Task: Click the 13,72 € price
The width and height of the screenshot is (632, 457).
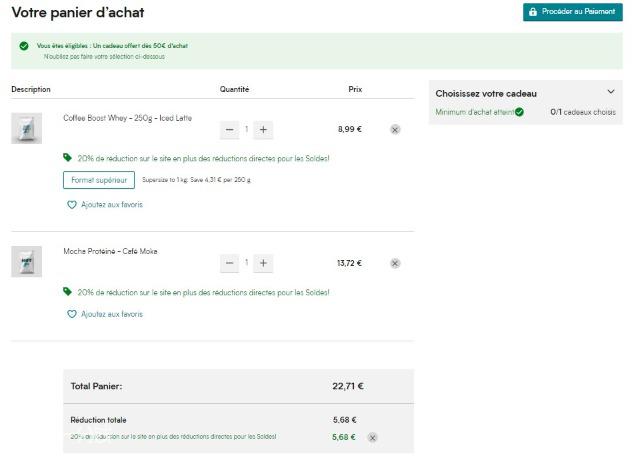Action: [x=349, y=263]
